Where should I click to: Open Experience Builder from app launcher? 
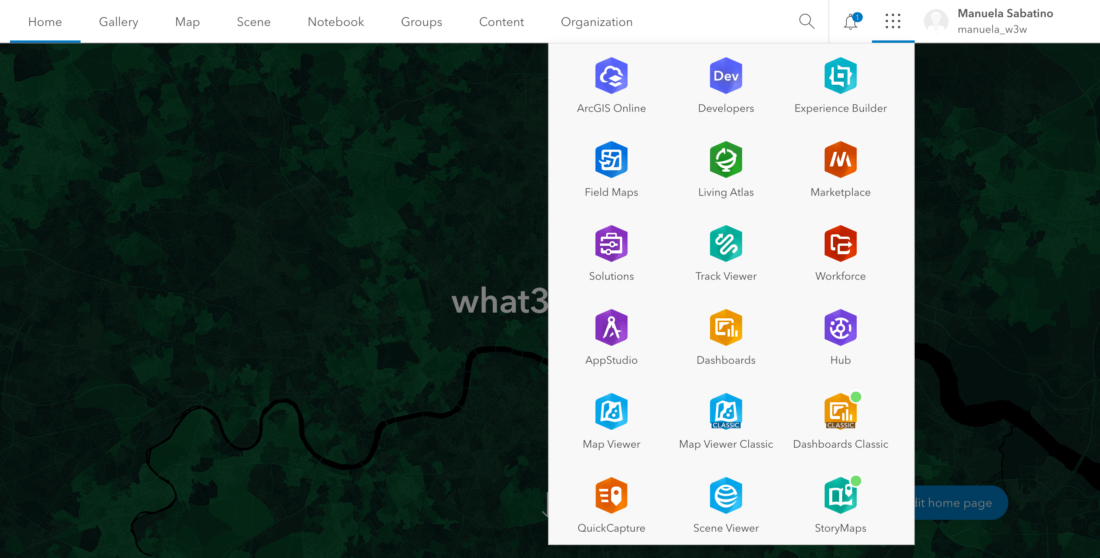[840, 86]
